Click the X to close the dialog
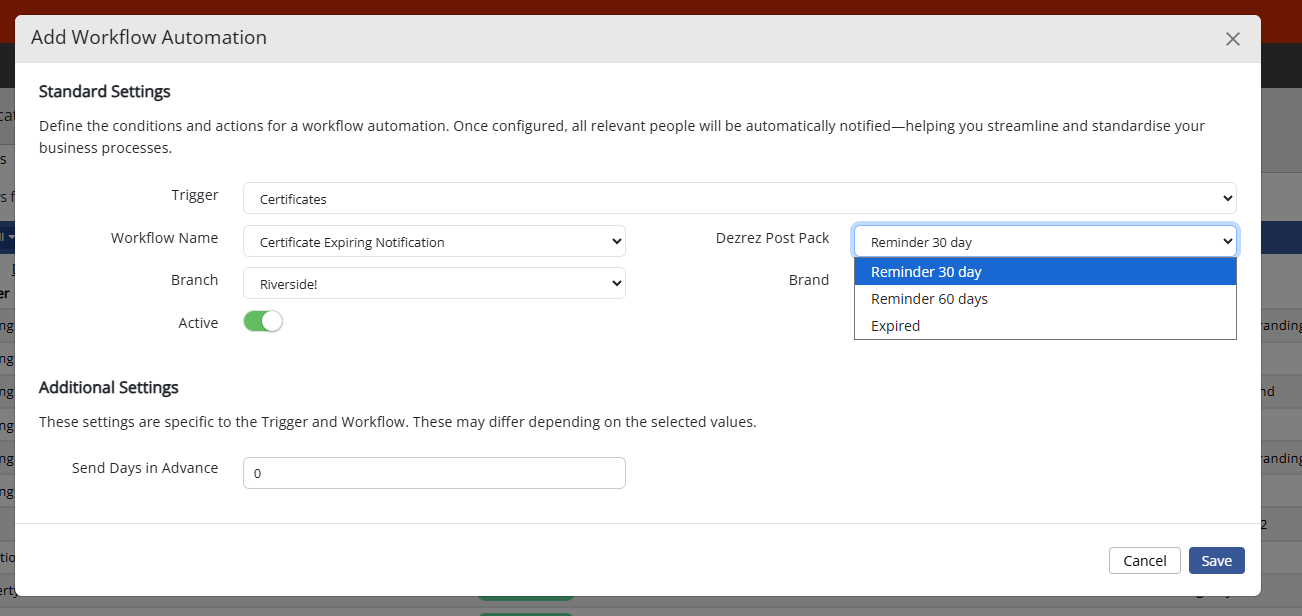1302x616 pixels. 1233,39
